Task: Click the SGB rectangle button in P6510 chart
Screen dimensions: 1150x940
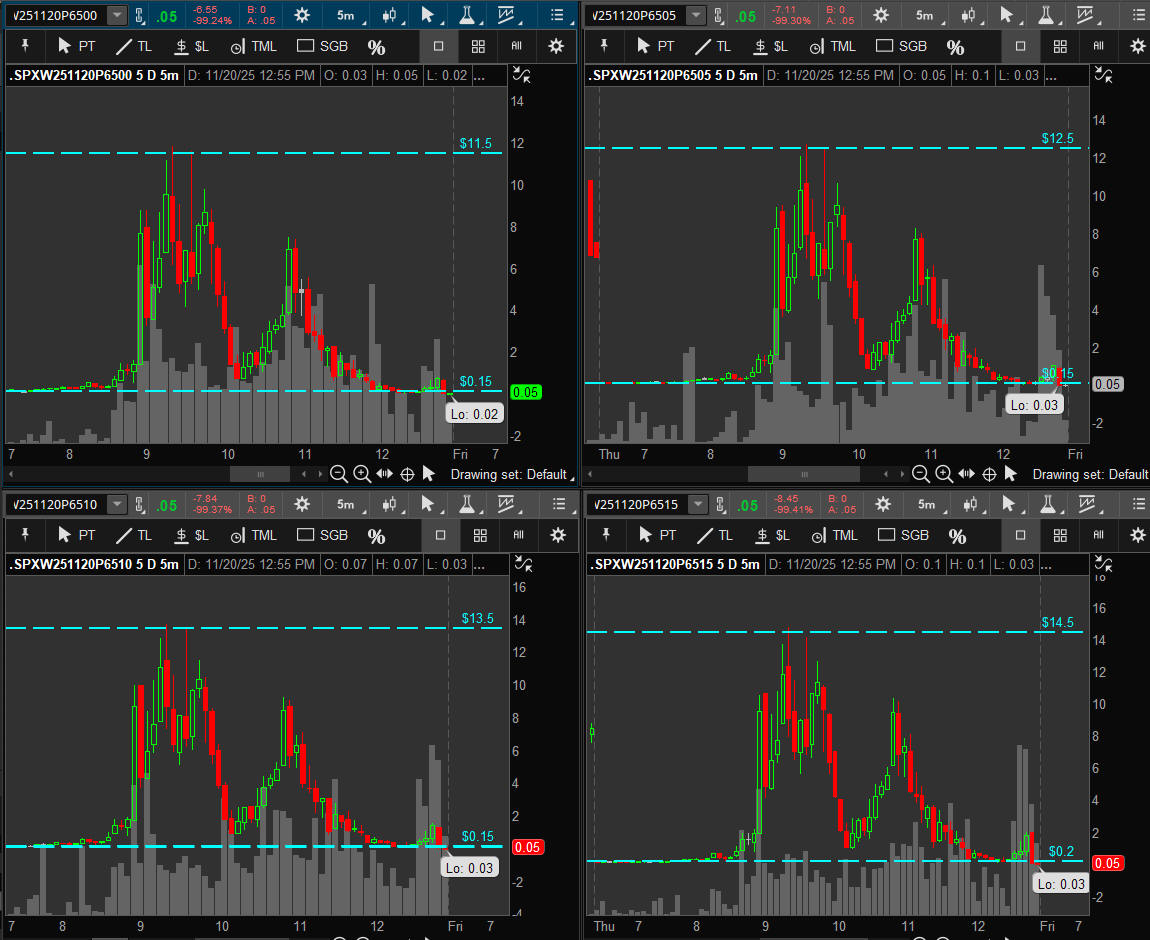Action: coord(323,535)
